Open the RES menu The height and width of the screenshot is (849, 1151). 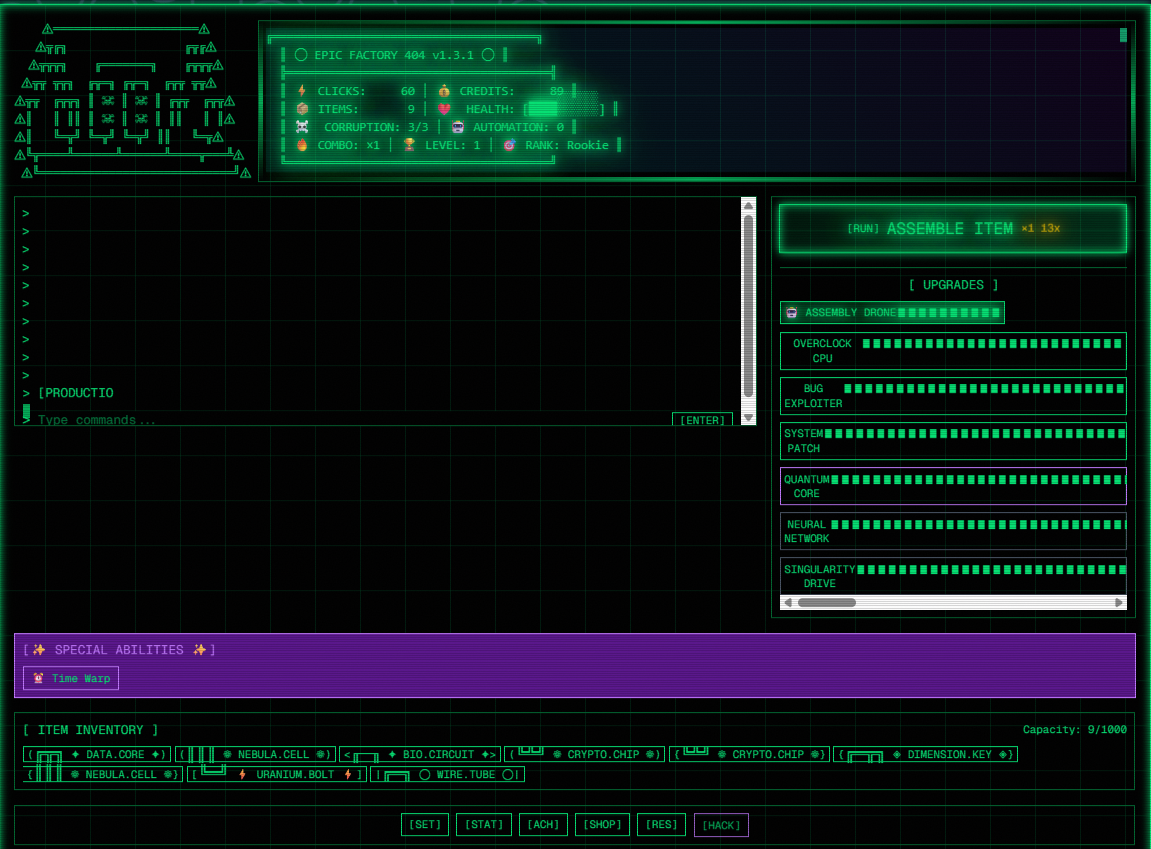tap(661, 825)
